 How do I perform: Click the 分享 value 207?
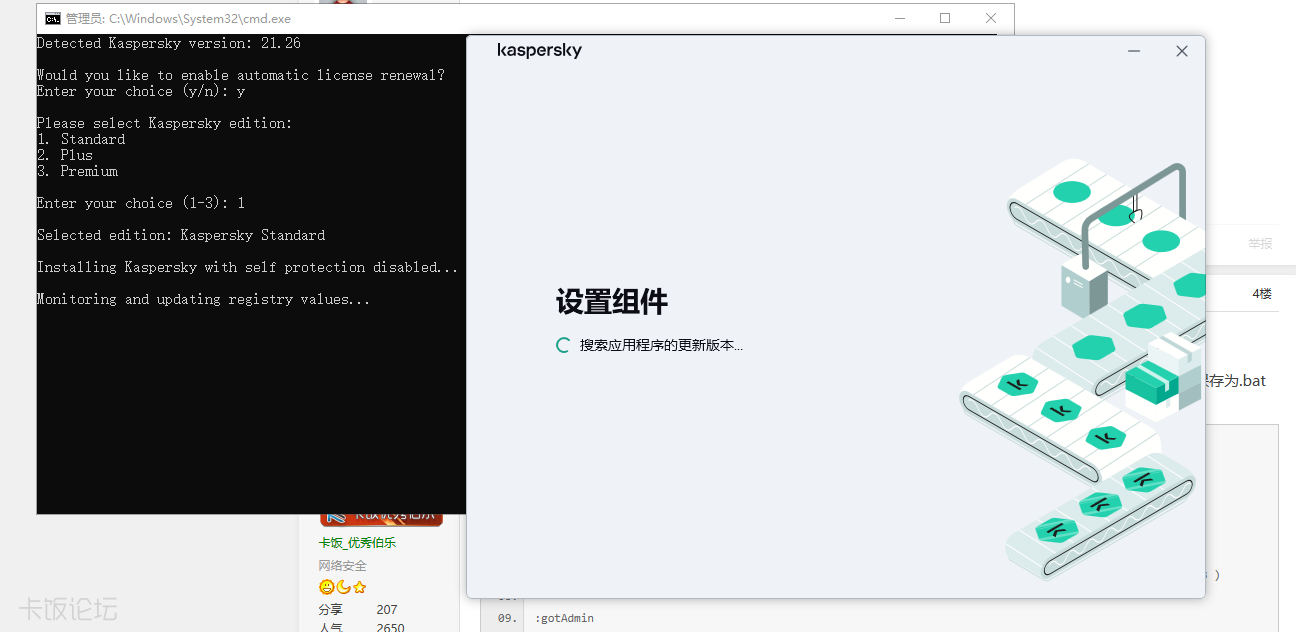(x=387, y=609)
